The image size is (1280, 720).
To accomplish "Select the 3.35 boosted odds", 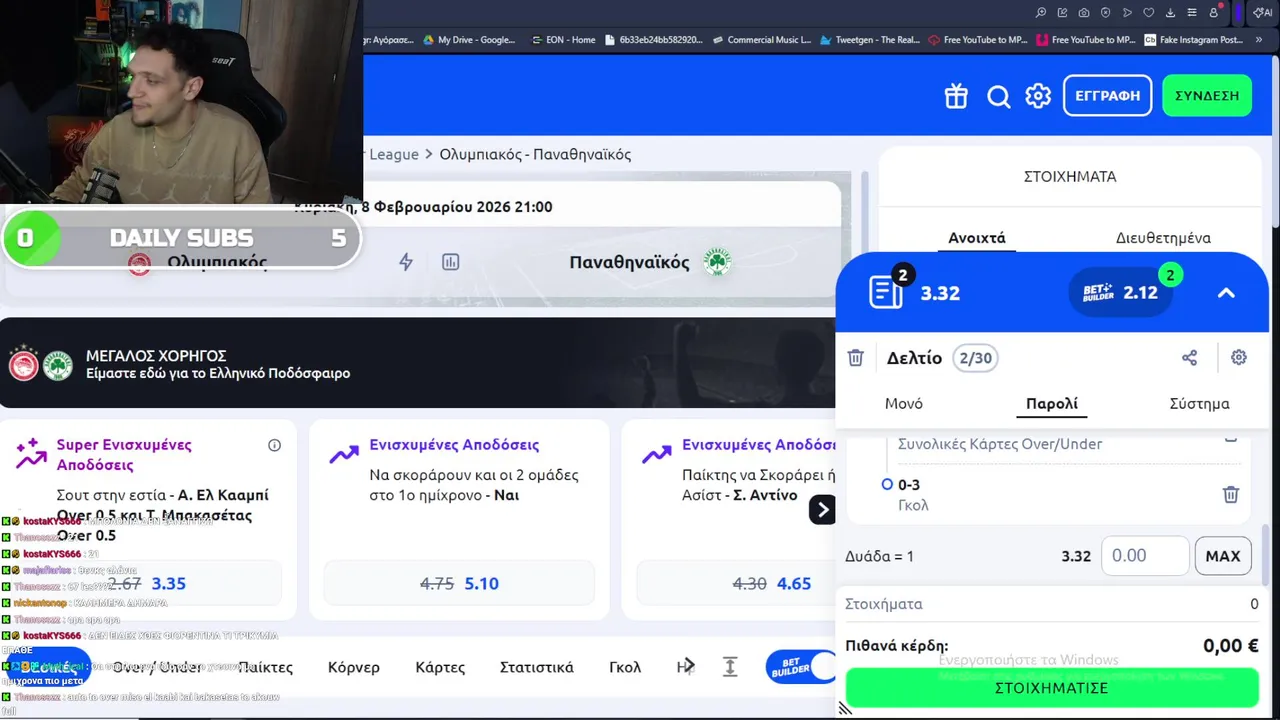I will pyautogui.click(x=169, y=583).
